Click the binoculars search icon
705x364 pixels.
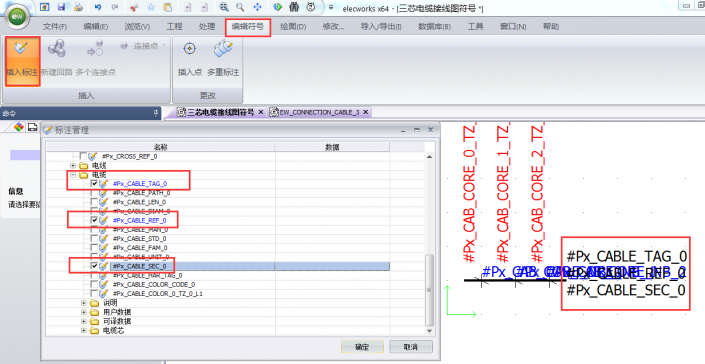pos(294,7)
